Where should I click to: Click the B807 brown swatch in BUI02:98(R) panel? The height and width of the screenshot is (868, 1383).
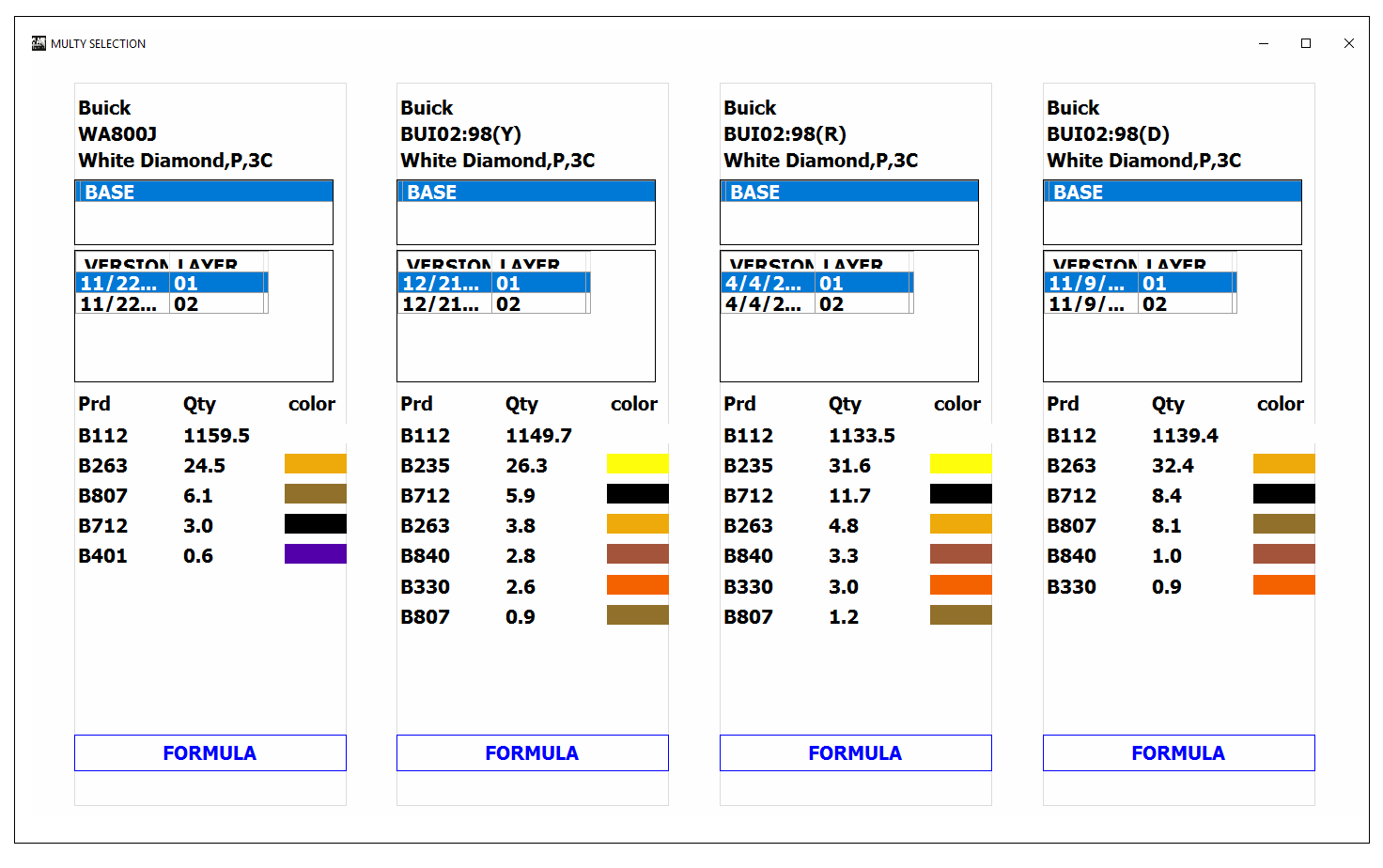coord(961,614)
